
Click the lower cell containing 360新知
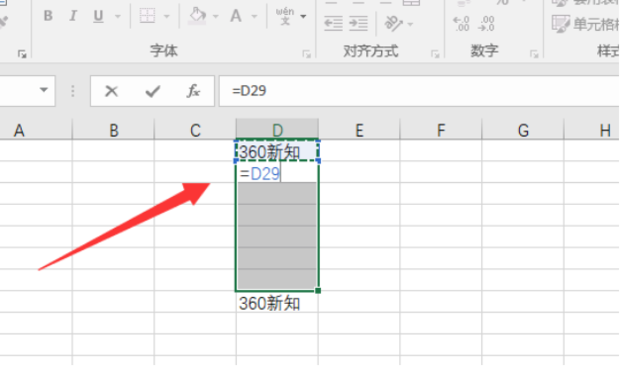pyautogui.click(x=277, y=303)
